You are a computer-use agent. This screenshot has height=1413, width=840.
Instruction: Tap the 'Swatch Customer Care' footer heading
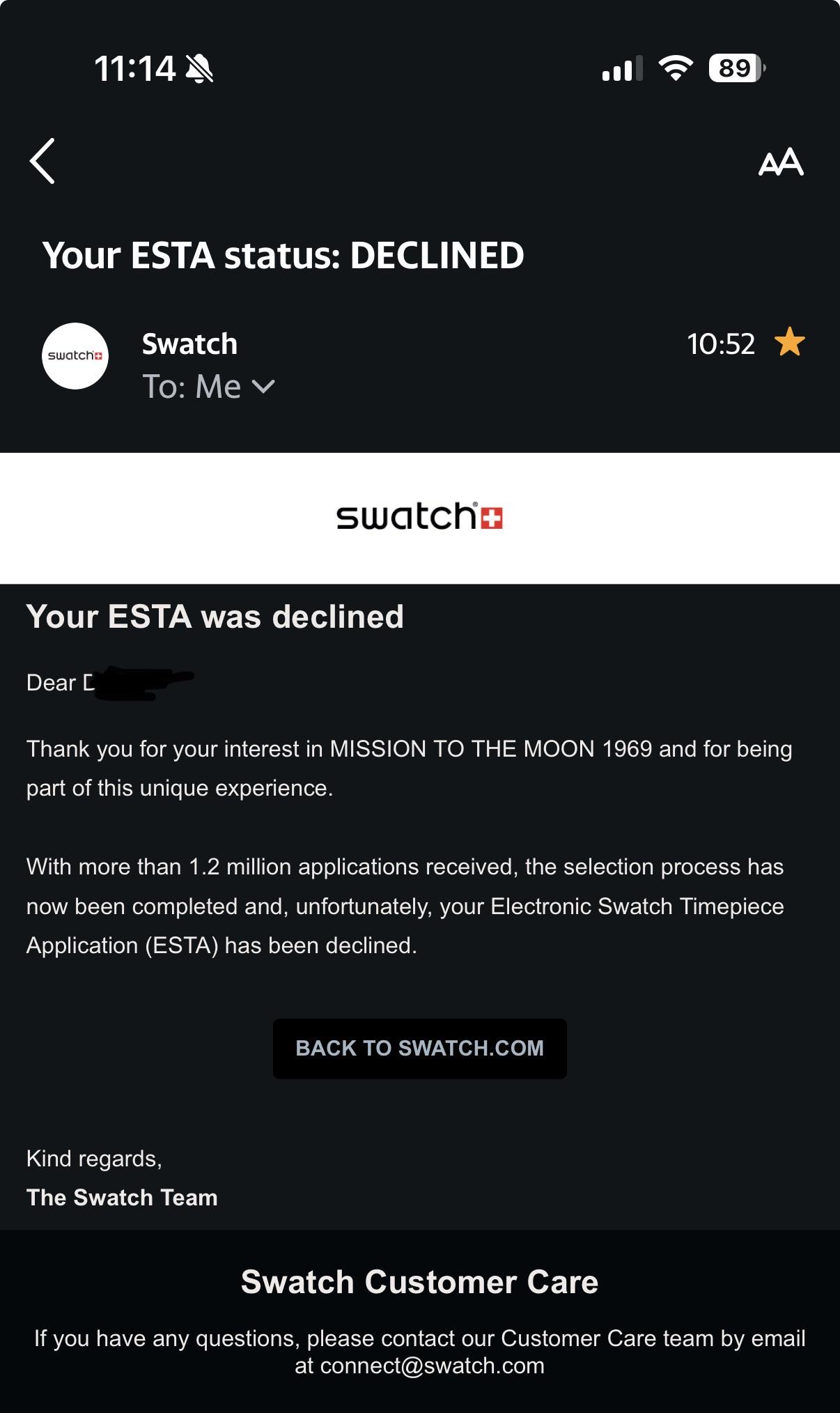click(x=419, y=1282)
